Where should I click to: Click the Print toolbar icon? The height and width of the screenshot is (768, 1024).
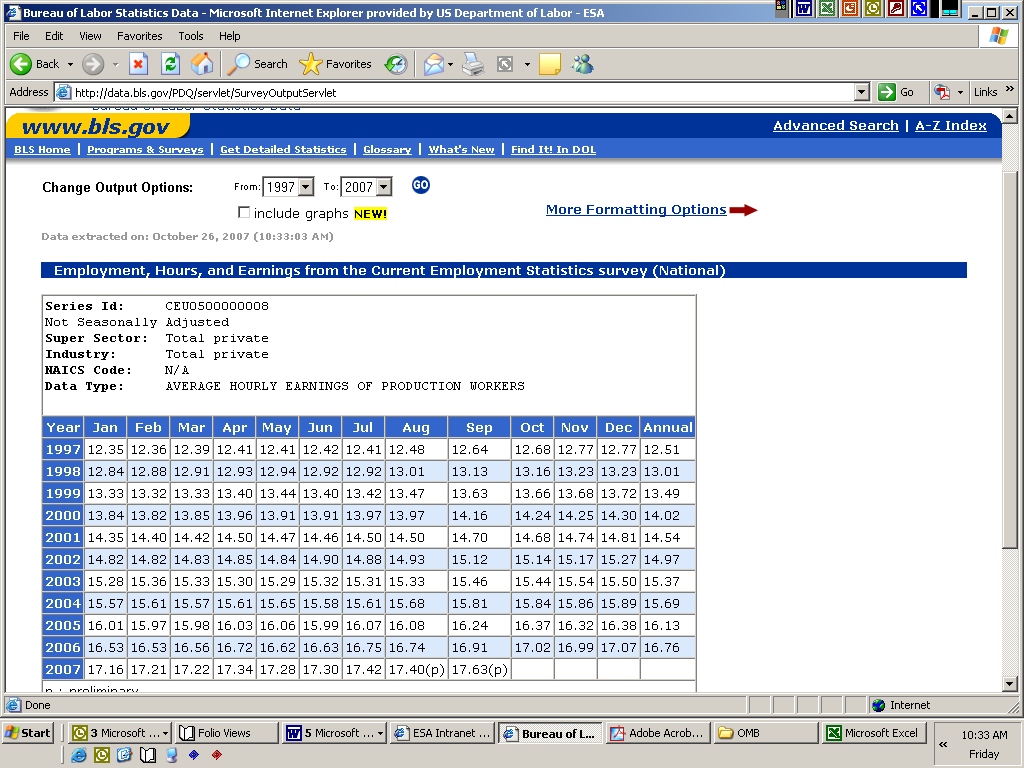[x=473, y=64]
